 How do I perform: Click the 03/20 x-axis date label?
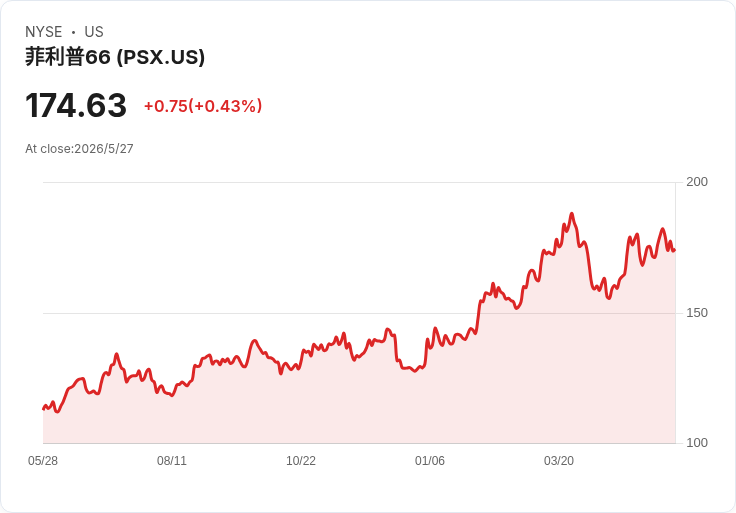click(559, 461)
